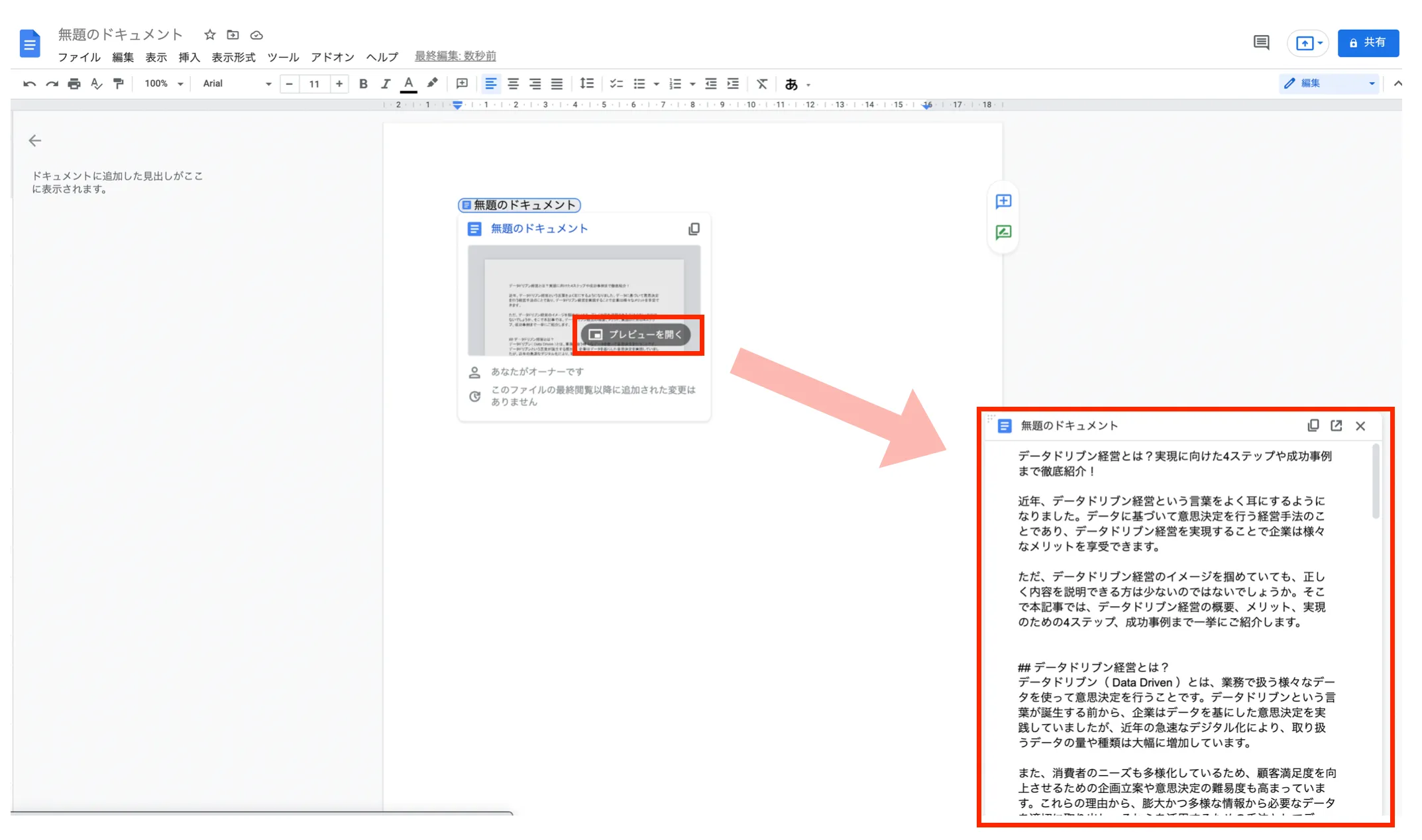Viewport: 1422px width, 840px height.
Task: Click the Google Docs home icon
Action: 30,44
